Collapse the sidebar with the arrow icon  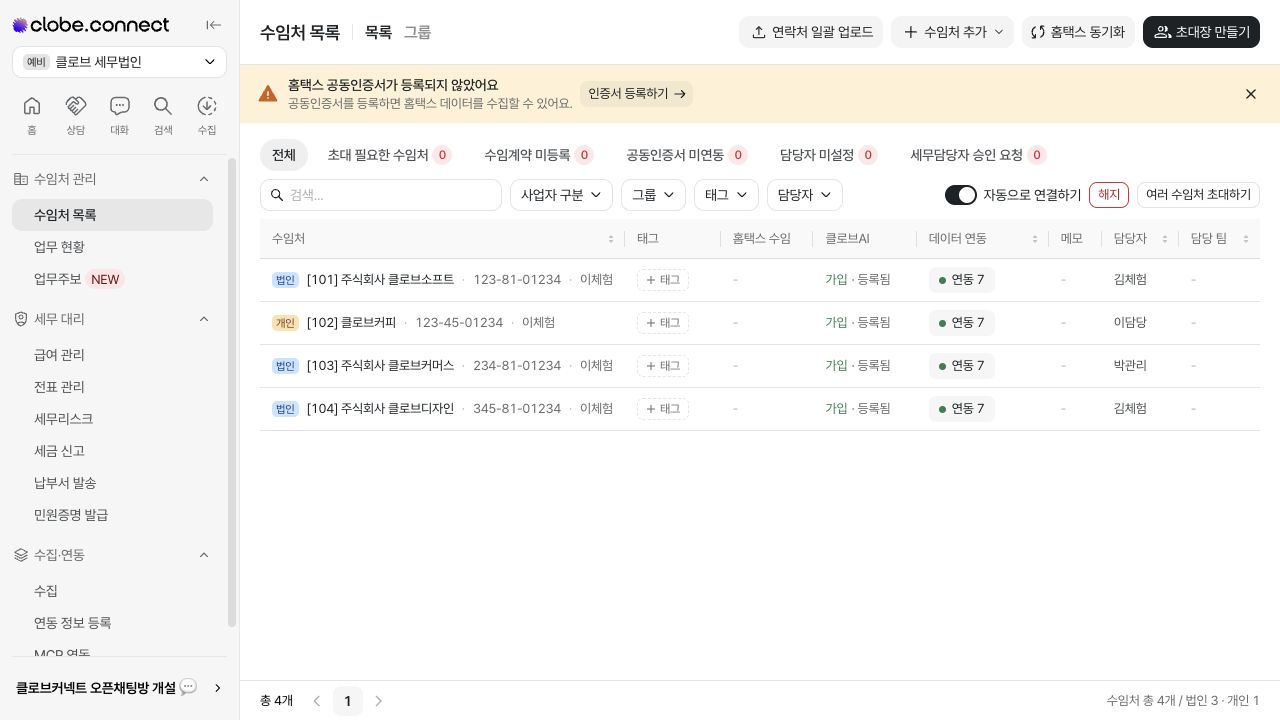click(213, 25)
